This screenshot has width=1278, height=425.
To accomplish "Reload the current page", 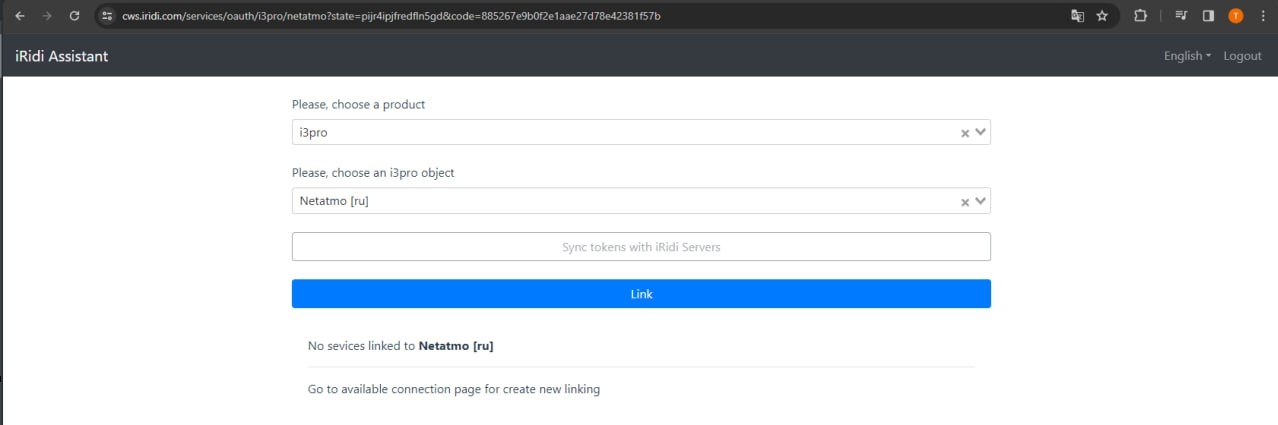I will pos(74,16).
